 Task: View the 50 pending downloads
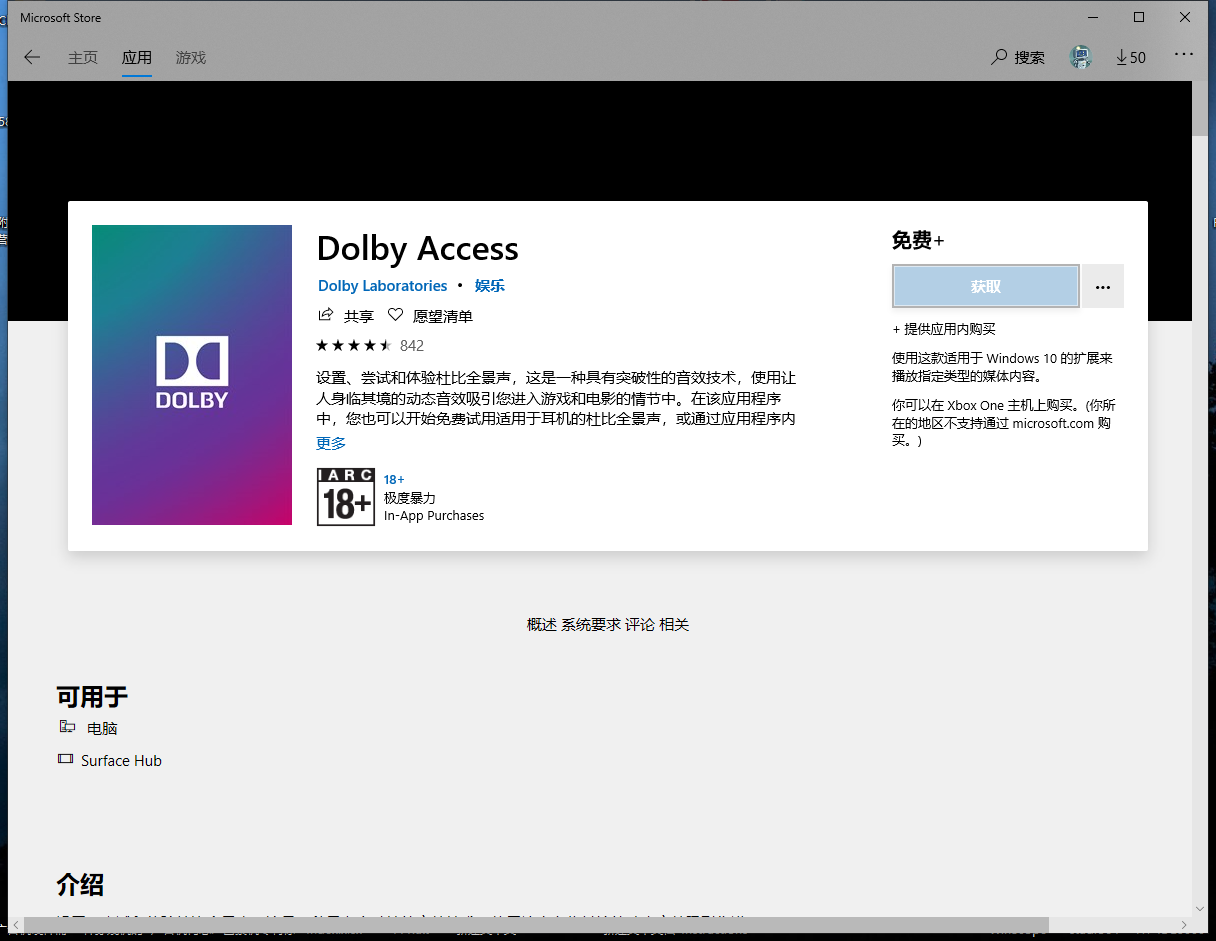click(1131, 57)
